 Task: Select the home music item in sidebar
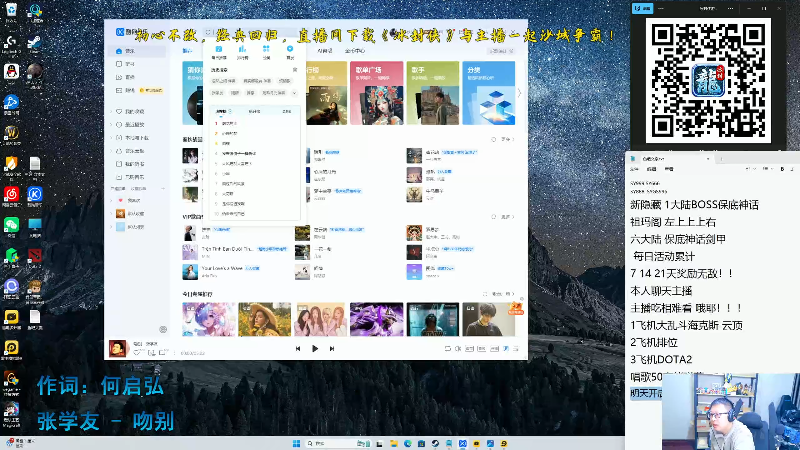pyautogui.click(x=137, y=51)
